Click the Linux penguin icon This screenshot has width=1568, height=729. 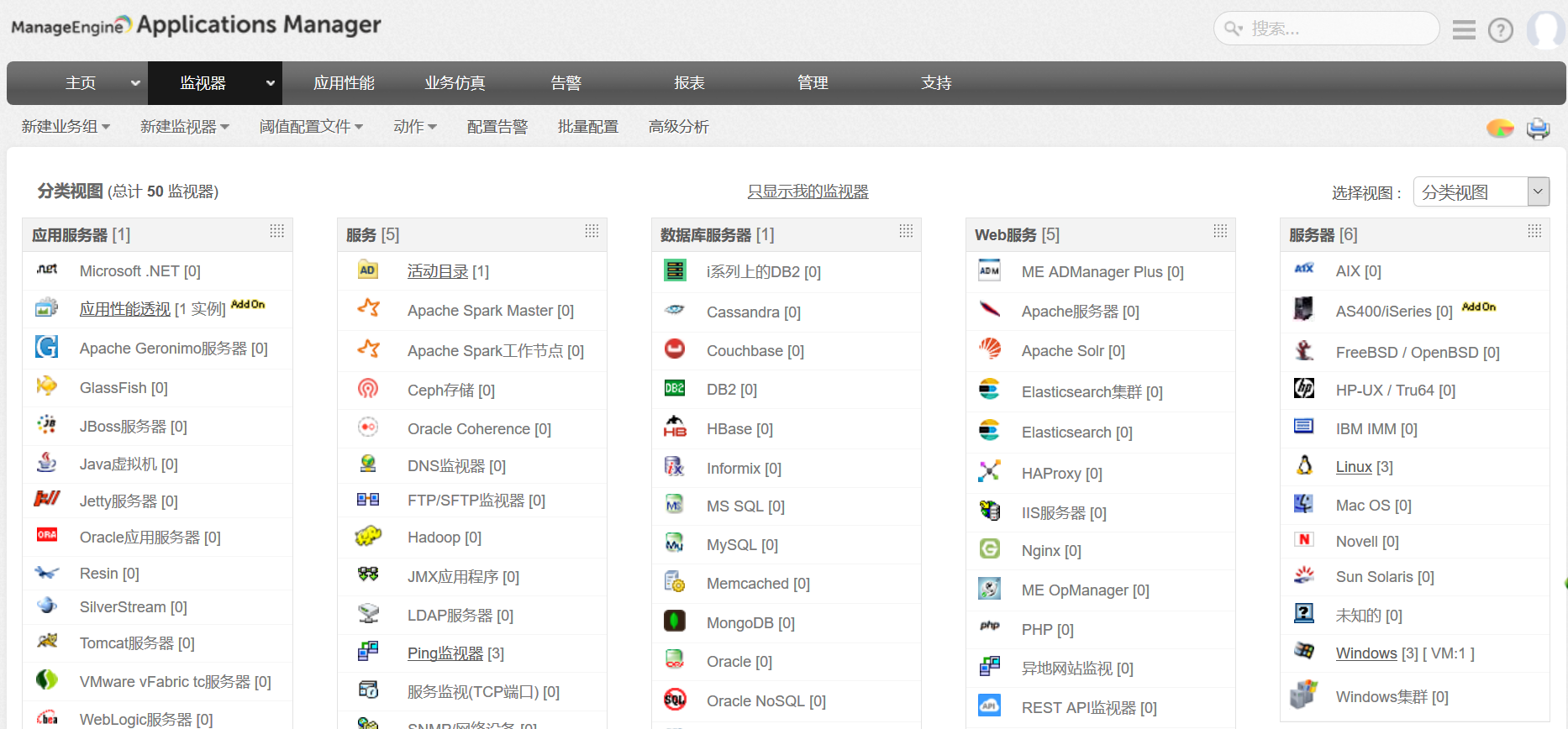click(x=1304, y=464)
